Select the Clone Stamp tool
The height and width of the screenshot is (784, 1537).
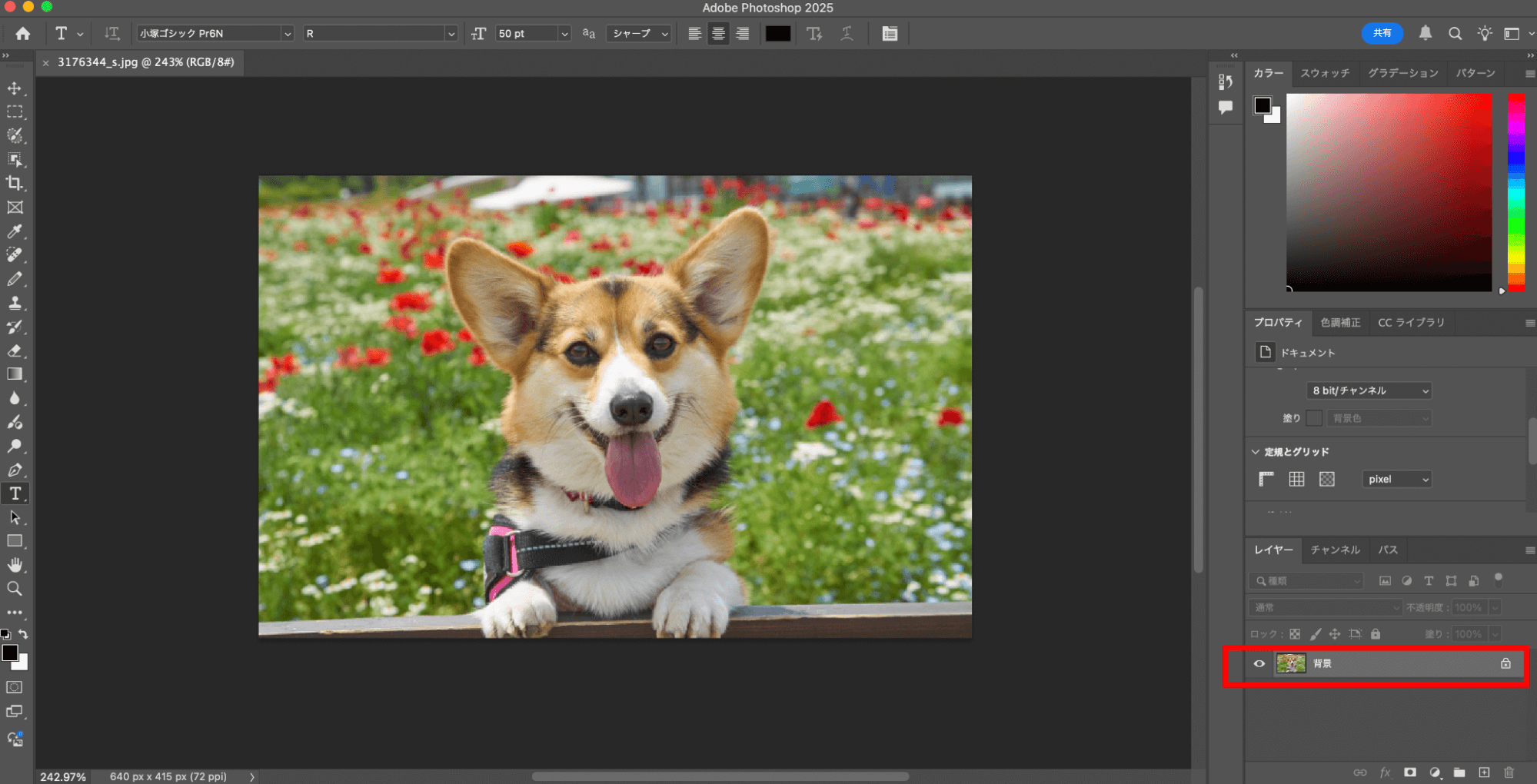tap(15, 302)
